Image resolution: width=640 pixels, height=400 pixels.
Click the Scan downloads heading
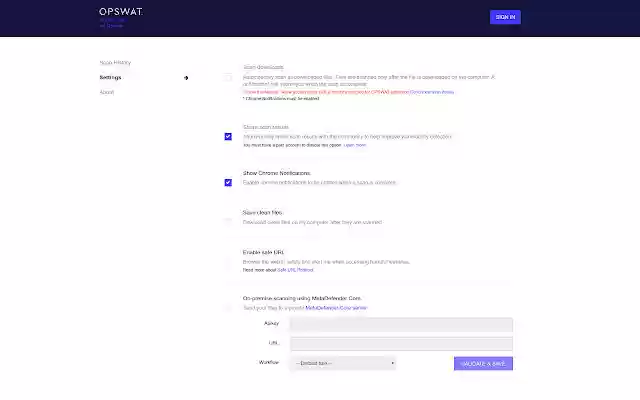(263, 67)
